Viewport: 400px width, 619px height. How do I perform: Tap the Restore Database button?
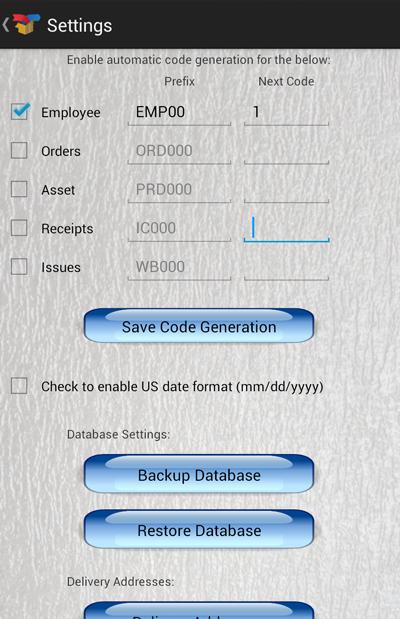click(199, 529)
